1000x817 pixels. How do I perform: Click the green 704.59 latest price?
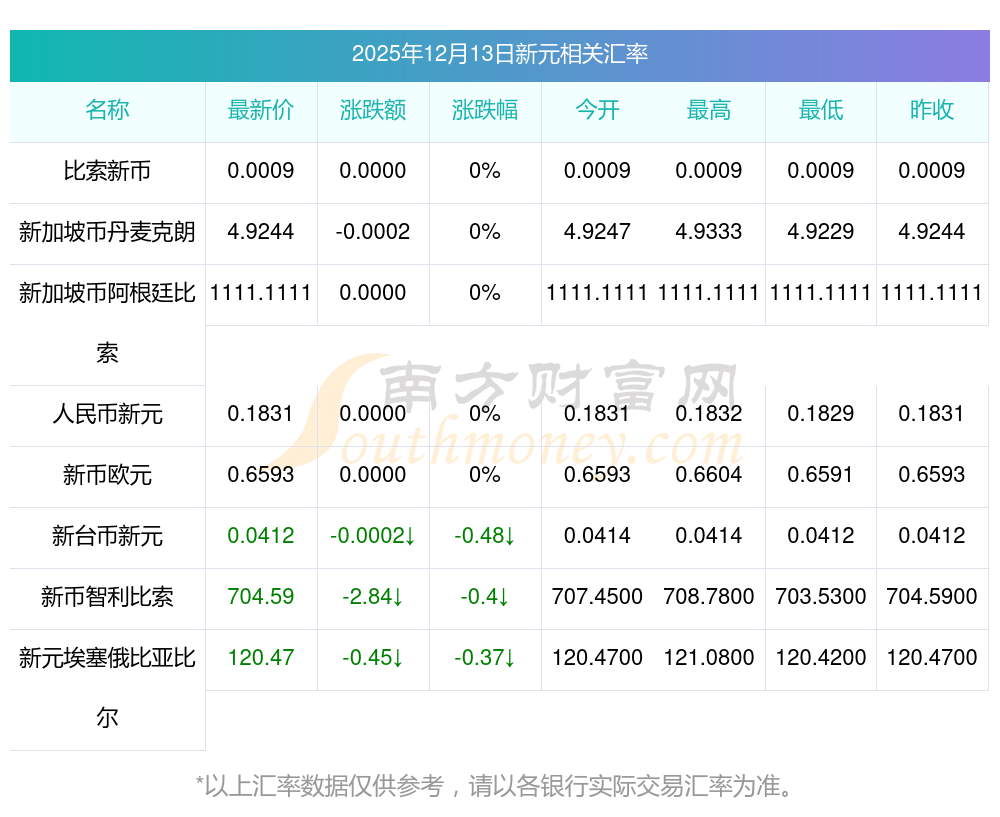point(261,597)
